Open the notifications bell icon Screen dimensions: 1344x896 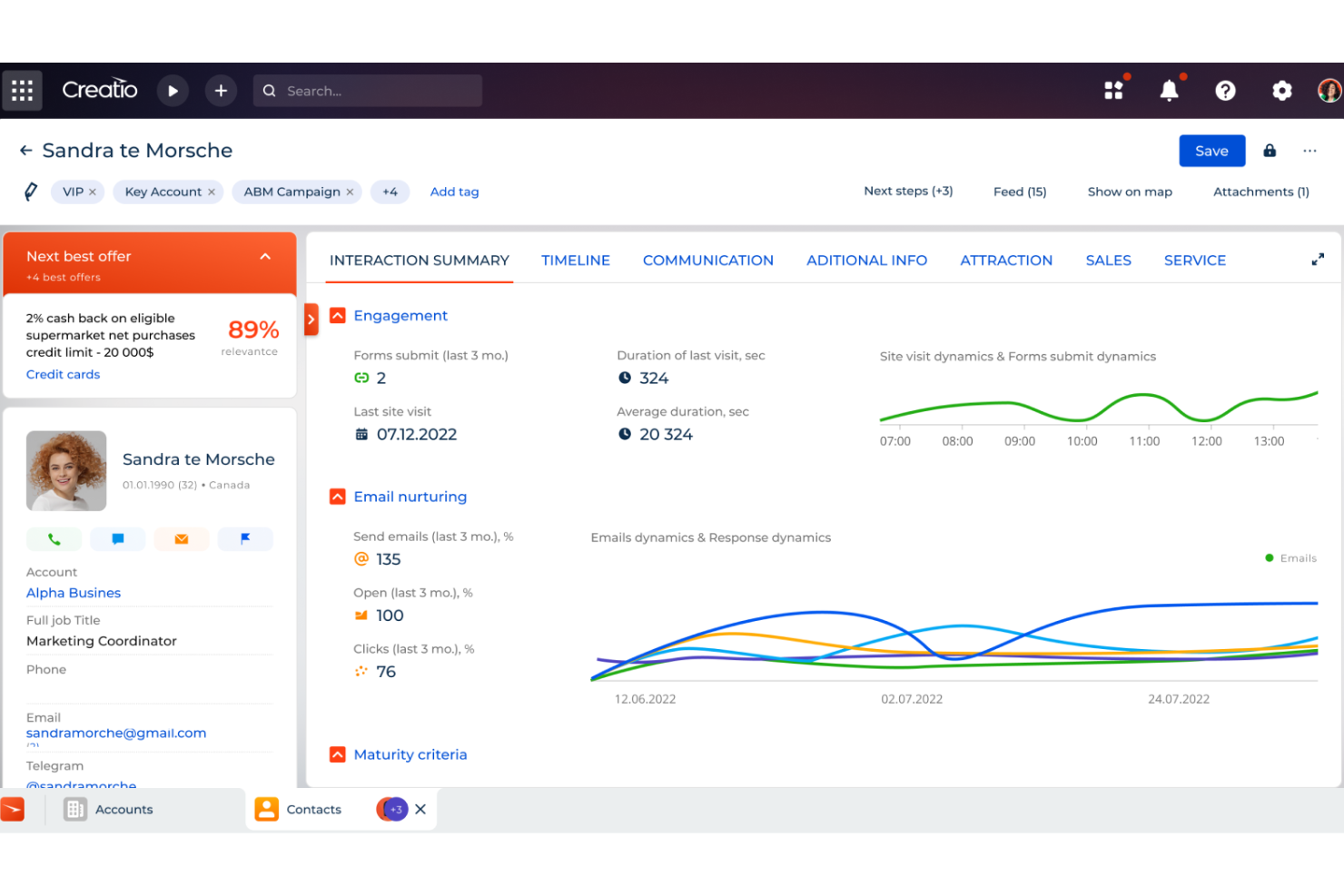coord(1169,90)
